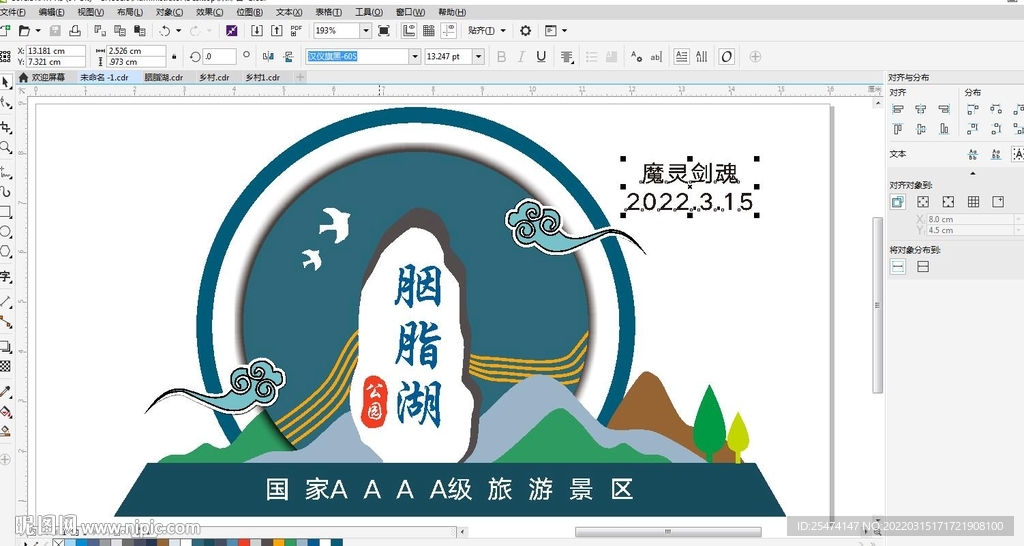Click the purple search content icon
The width and height of the screenshot is (1024, 546).
click(x=232, y=31)
